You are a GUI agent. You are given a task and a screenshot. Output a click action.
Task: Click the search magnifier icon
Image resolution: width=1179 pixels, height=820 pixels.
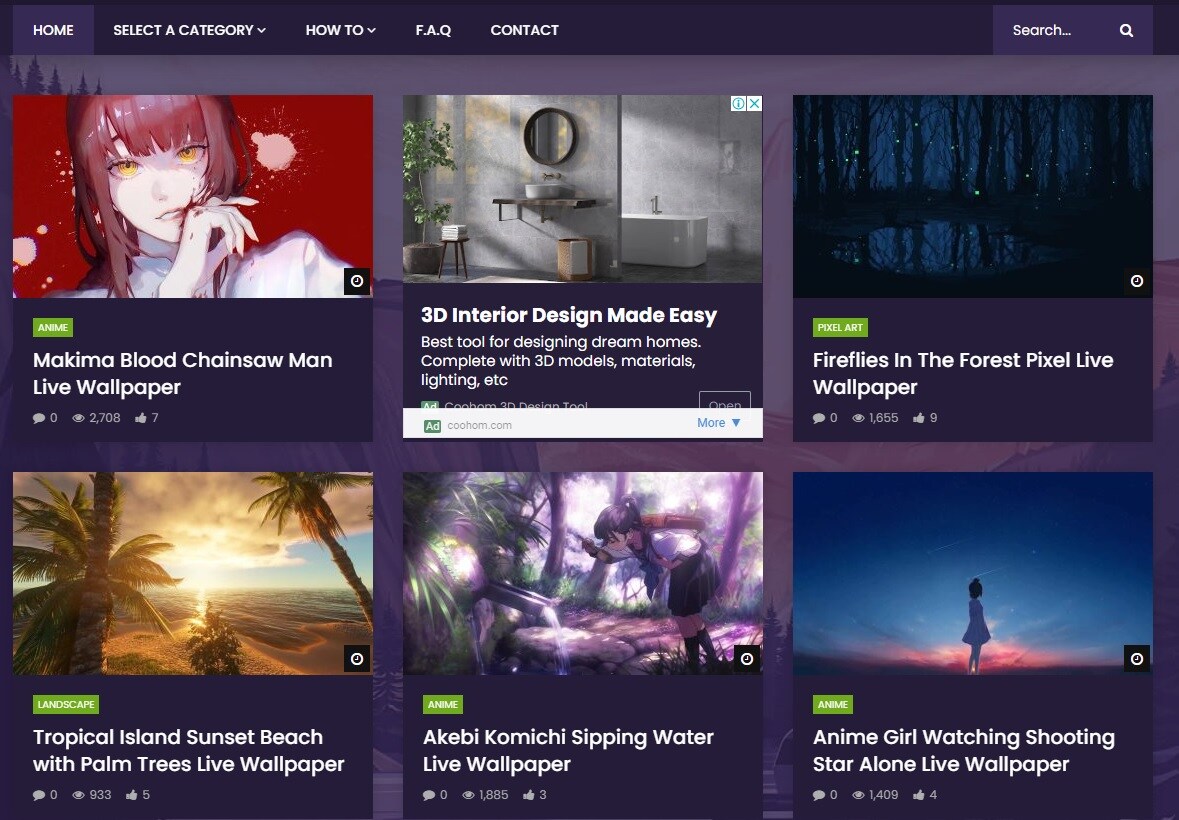coord(1126,30)
